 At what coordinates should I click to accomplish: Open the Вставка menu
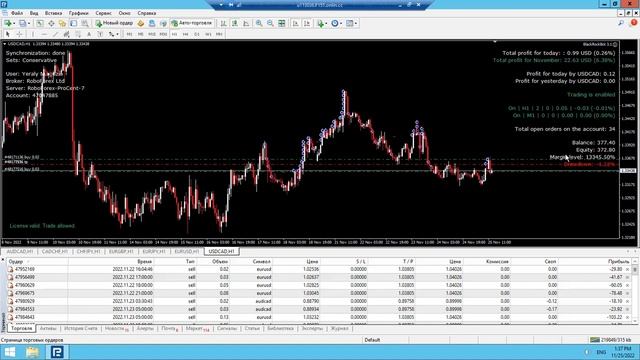tap(53, 13)
